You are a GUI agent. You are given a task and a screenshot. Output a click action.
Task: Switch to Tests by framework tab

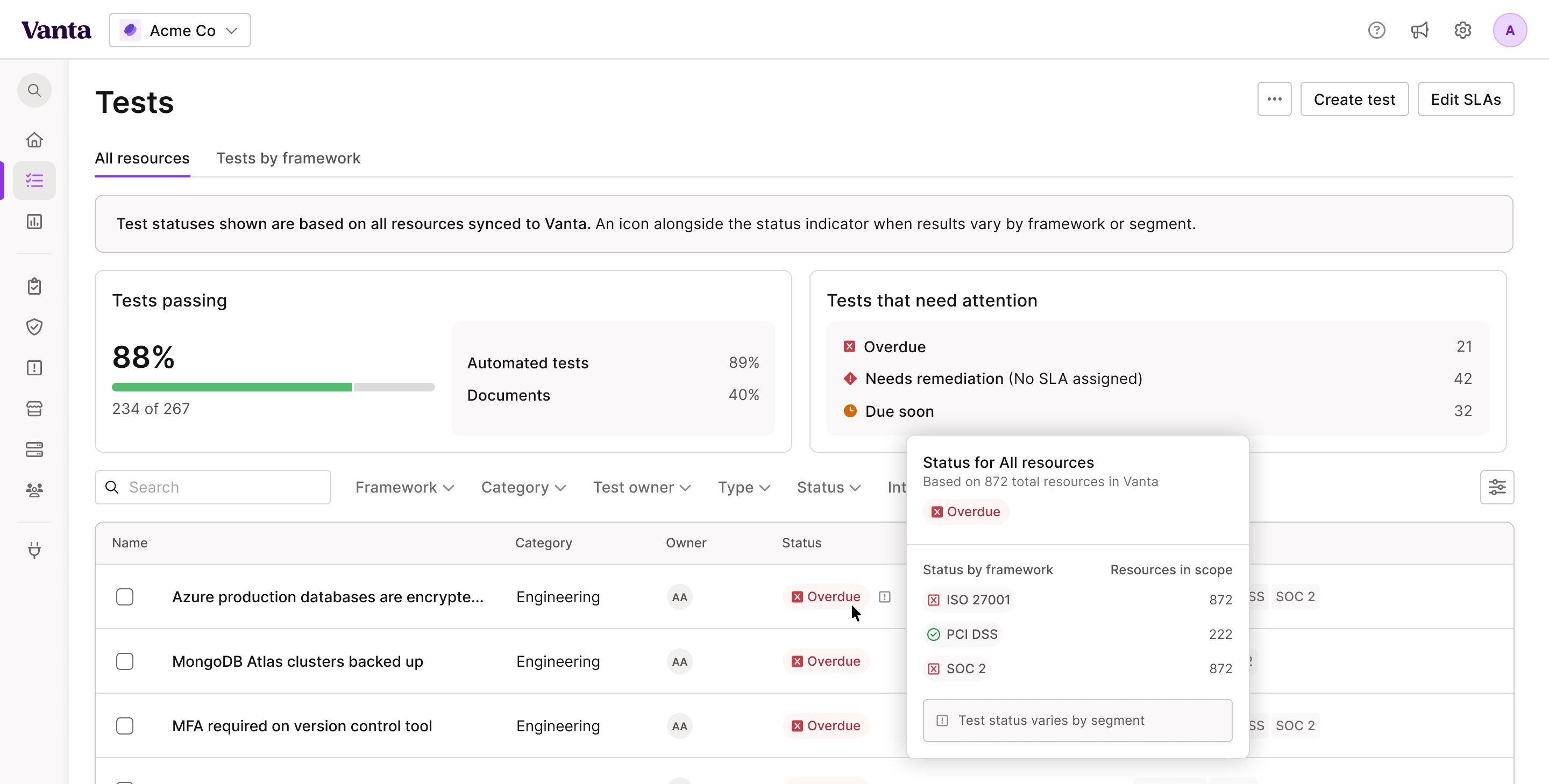coord(288,158)
